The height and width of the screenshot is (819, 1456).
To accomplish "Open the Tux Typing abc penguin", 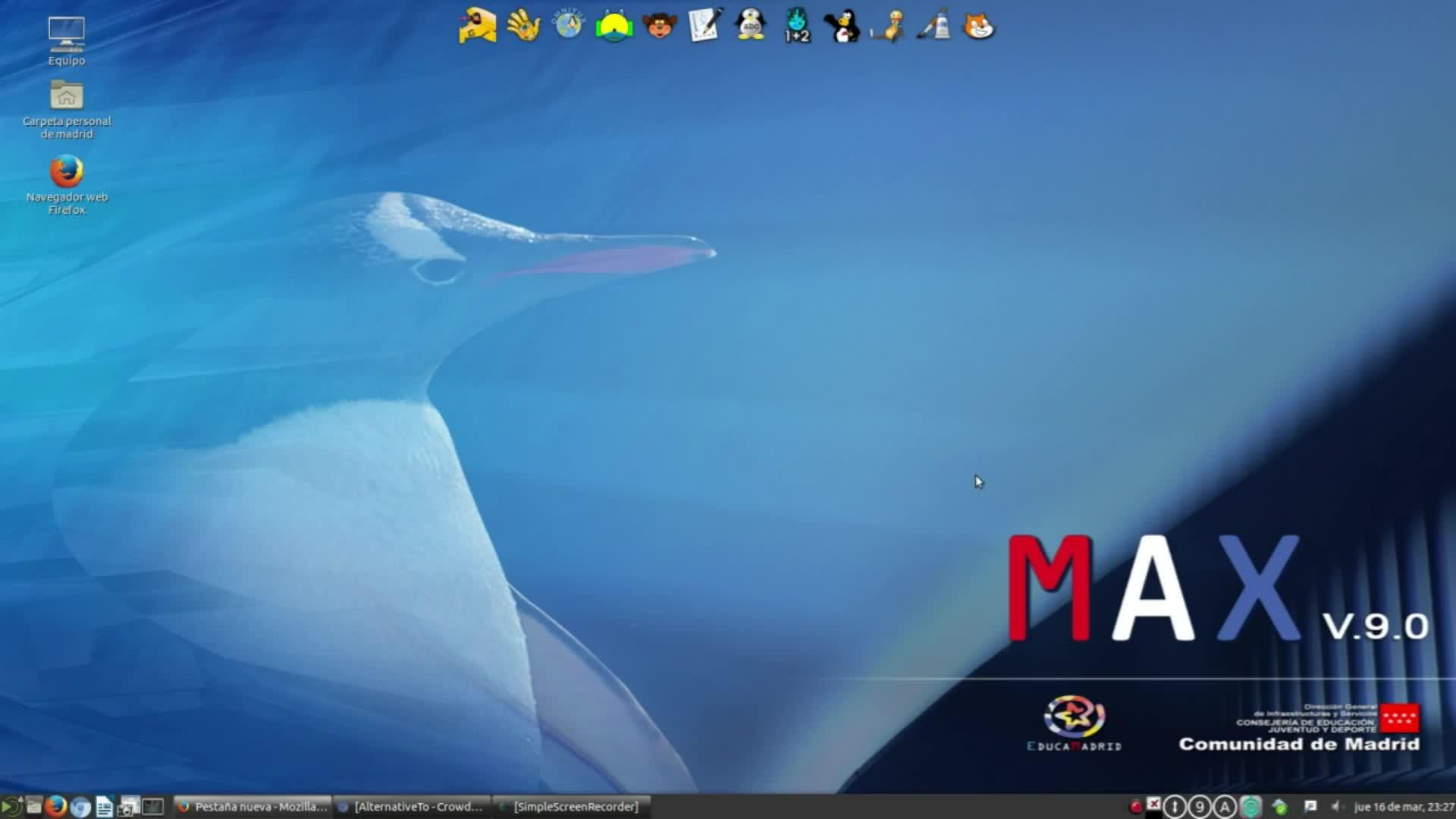I will tap(751, 27).
